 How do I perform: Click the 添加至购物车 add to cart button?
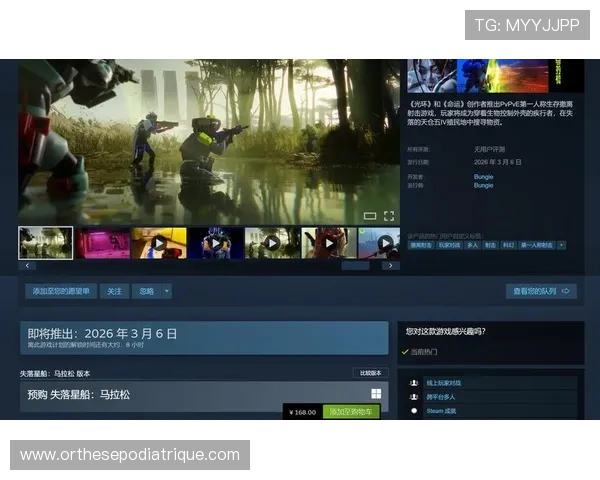351,412
